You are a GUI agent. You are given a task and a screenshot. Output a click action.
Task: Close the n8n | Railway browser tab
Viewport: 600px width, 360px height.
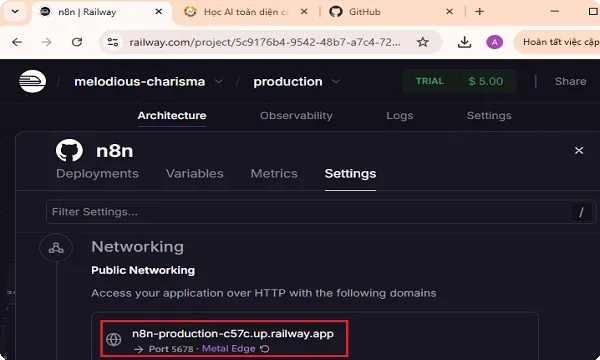(158, 12)
